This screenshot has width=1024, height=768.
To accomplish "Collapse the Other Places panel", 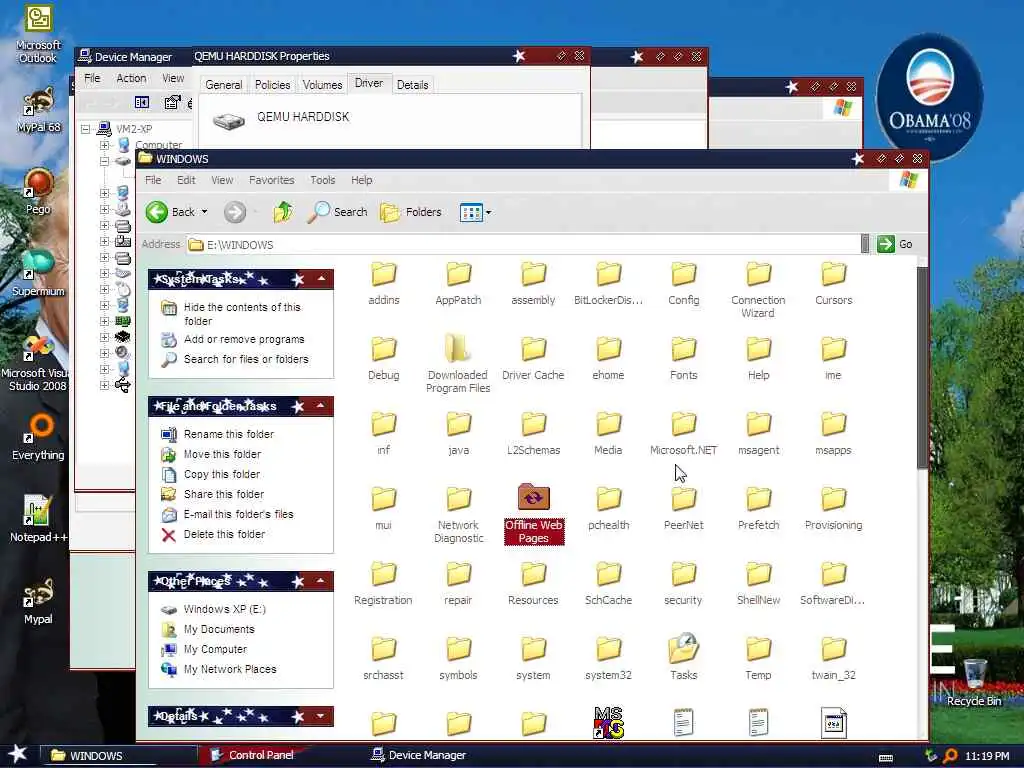I will (321, 581).
